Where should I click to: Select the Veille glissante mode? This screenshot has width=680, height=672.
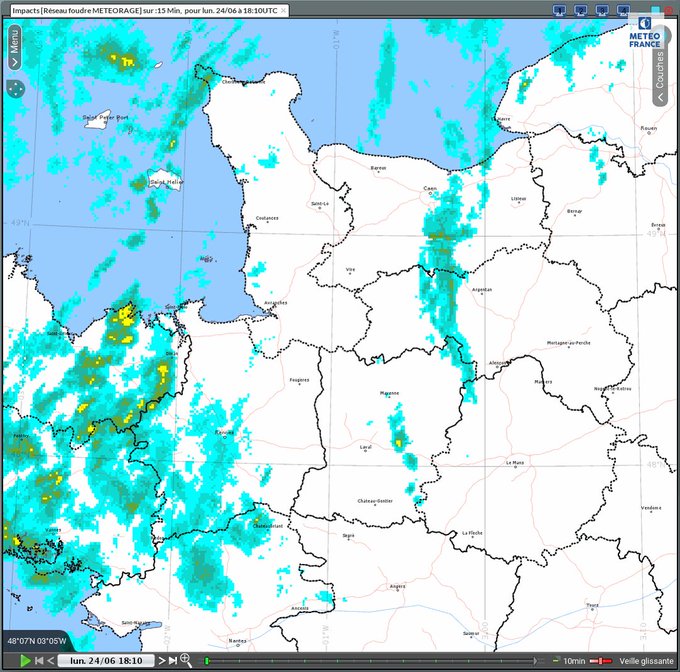pyautogui.click(x=646, y=661)
